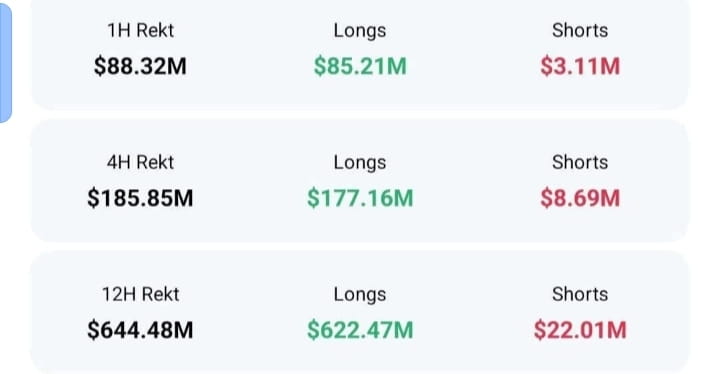This screenshot has height=374, width=715.
Task: Click the 1H Shorts label
Action: tap(580, 31)
